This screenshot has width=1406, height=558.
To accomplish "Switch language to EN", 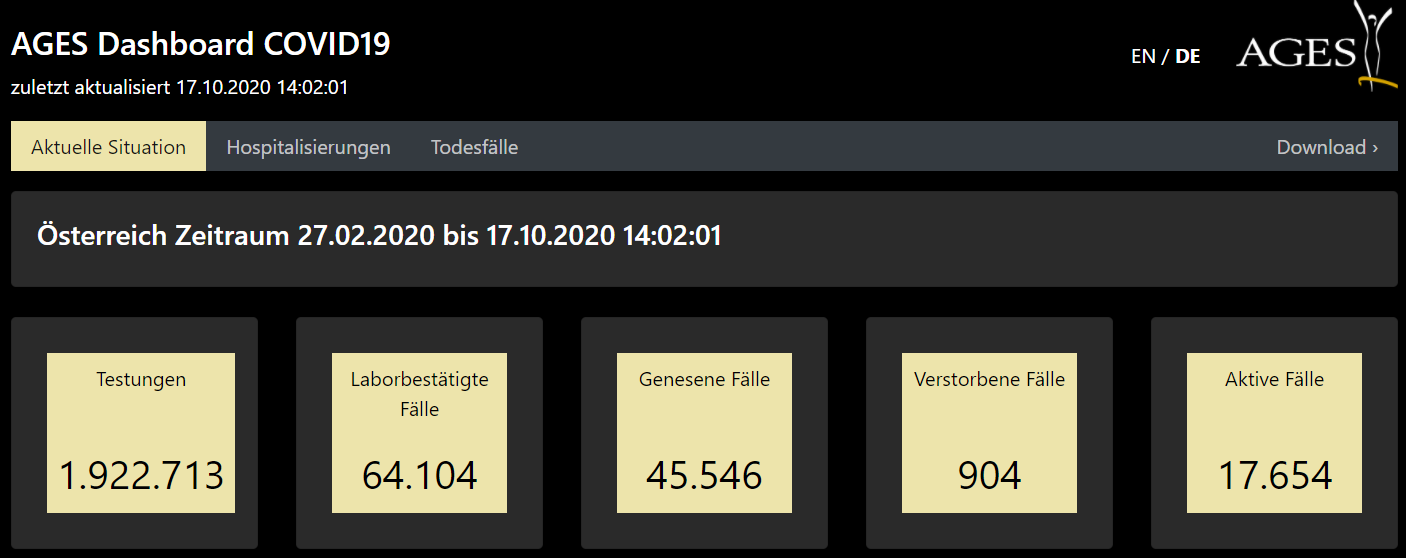I will [x=1143, y=57].
